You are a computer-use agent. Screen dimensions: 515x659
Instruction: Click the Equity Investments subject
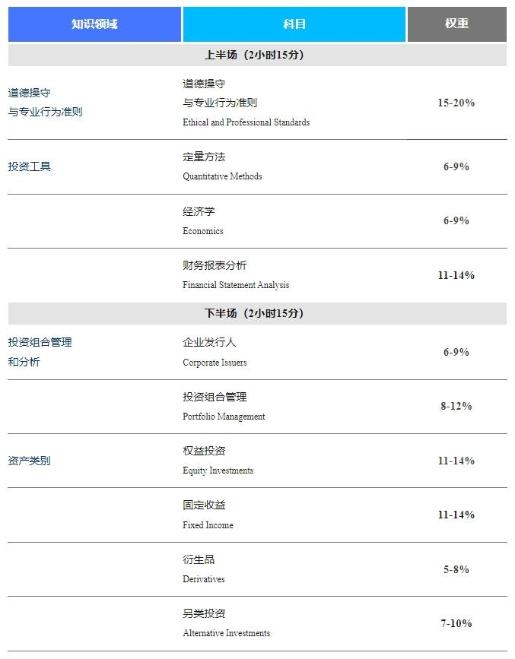click(218, 471)
